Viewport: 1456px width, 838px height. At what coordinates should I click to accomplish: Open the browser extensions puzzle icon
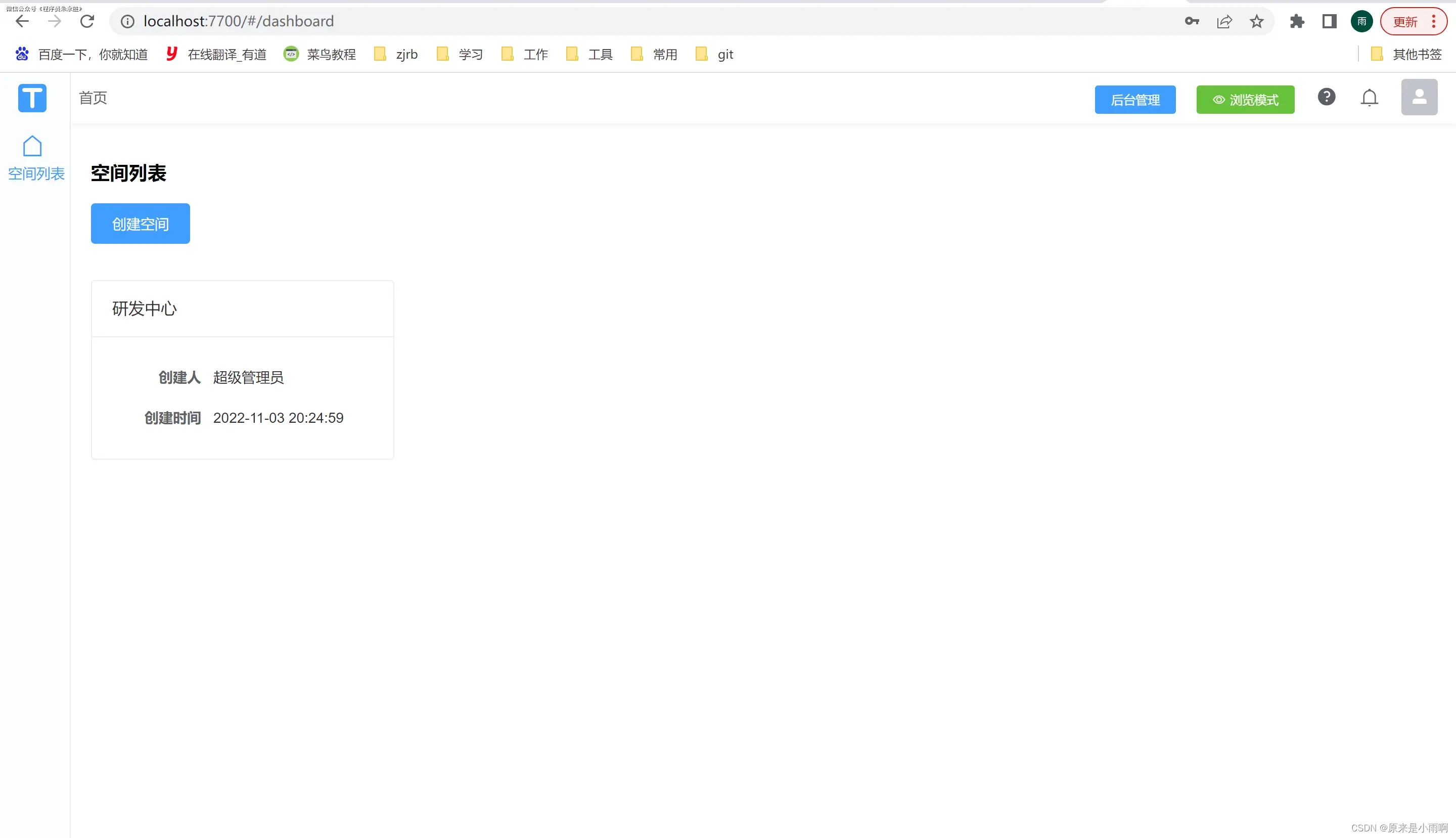(1297, 22)
